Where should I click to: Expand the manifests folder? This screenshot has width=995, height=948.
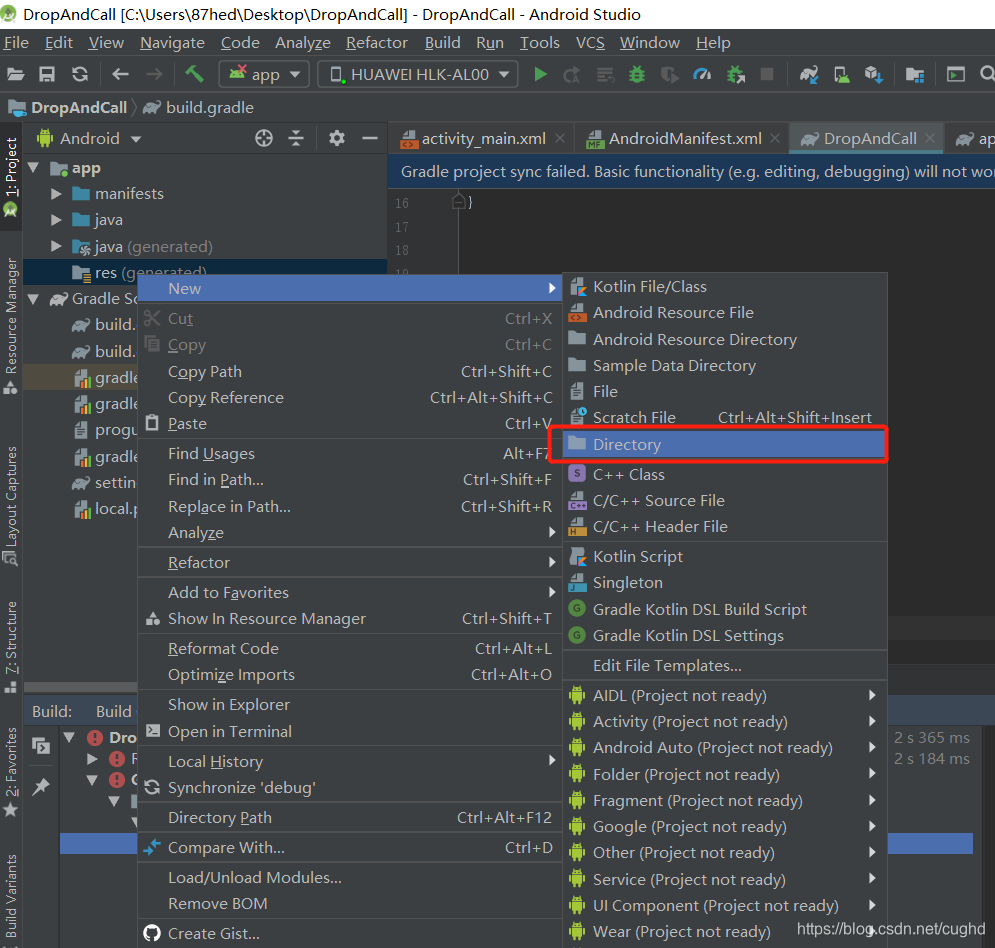tap(56, 194)
